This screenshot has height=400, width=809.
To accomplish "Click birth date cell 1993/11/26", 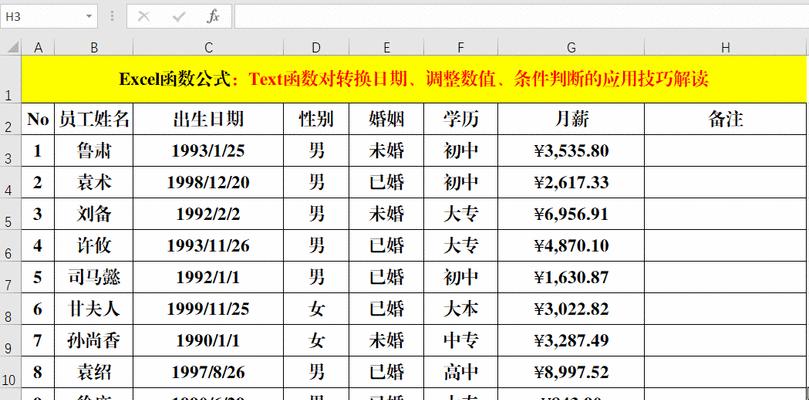I will [208, 246].
